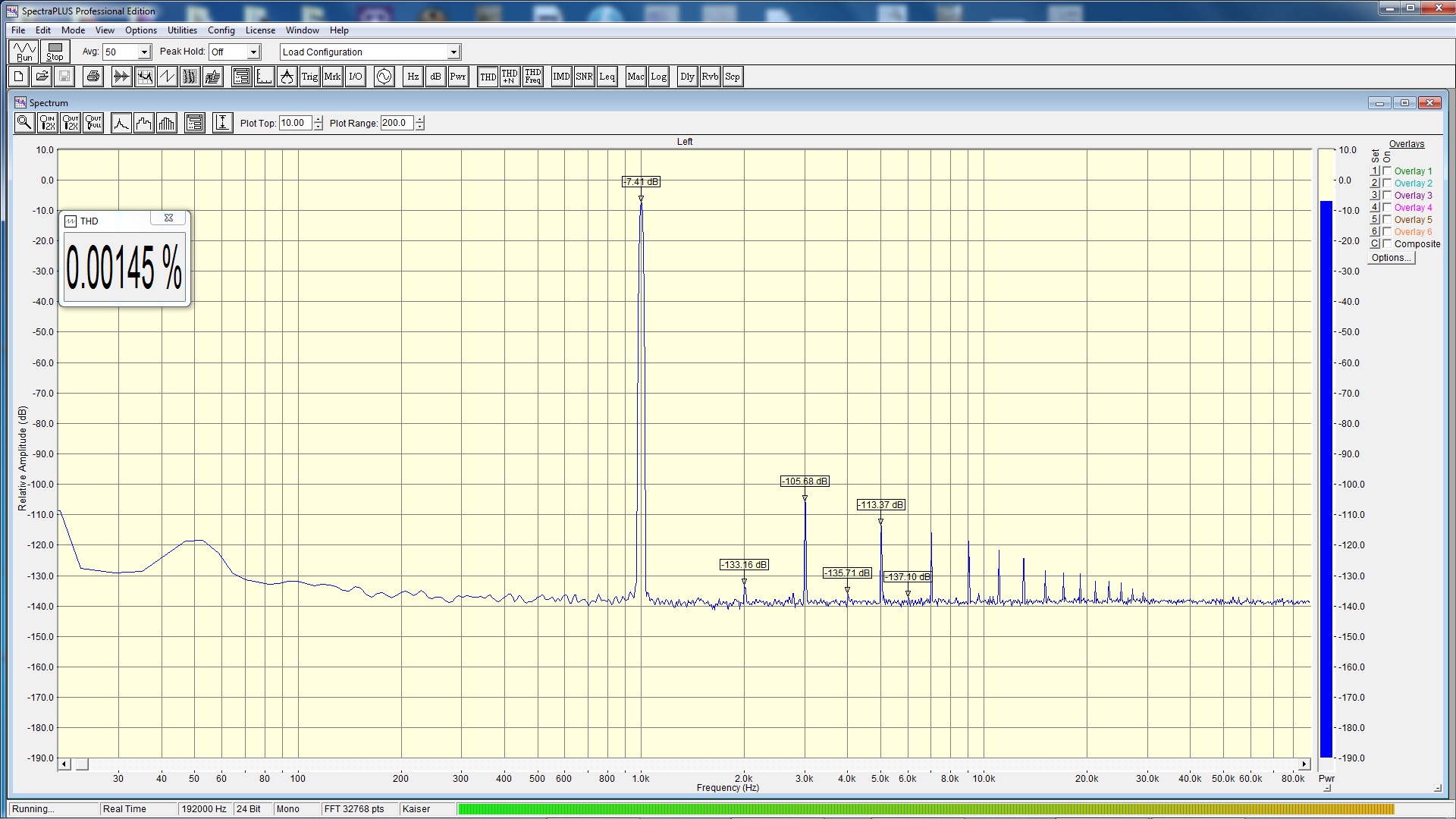Click the Print toolbar icon
1456x819 pixels.
coord(93,77)
